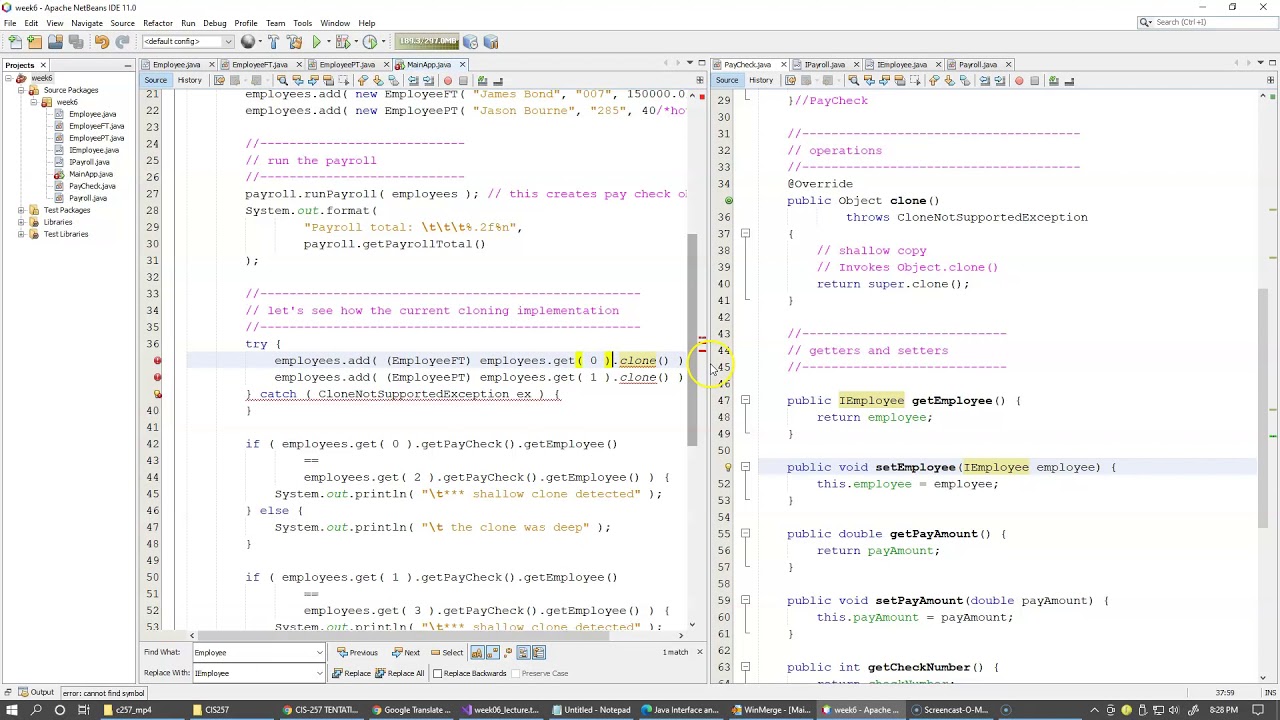Toggle the Whole Words button in find bar
The height and width of the screenshot is (720, 1280).
click(492, 653)
